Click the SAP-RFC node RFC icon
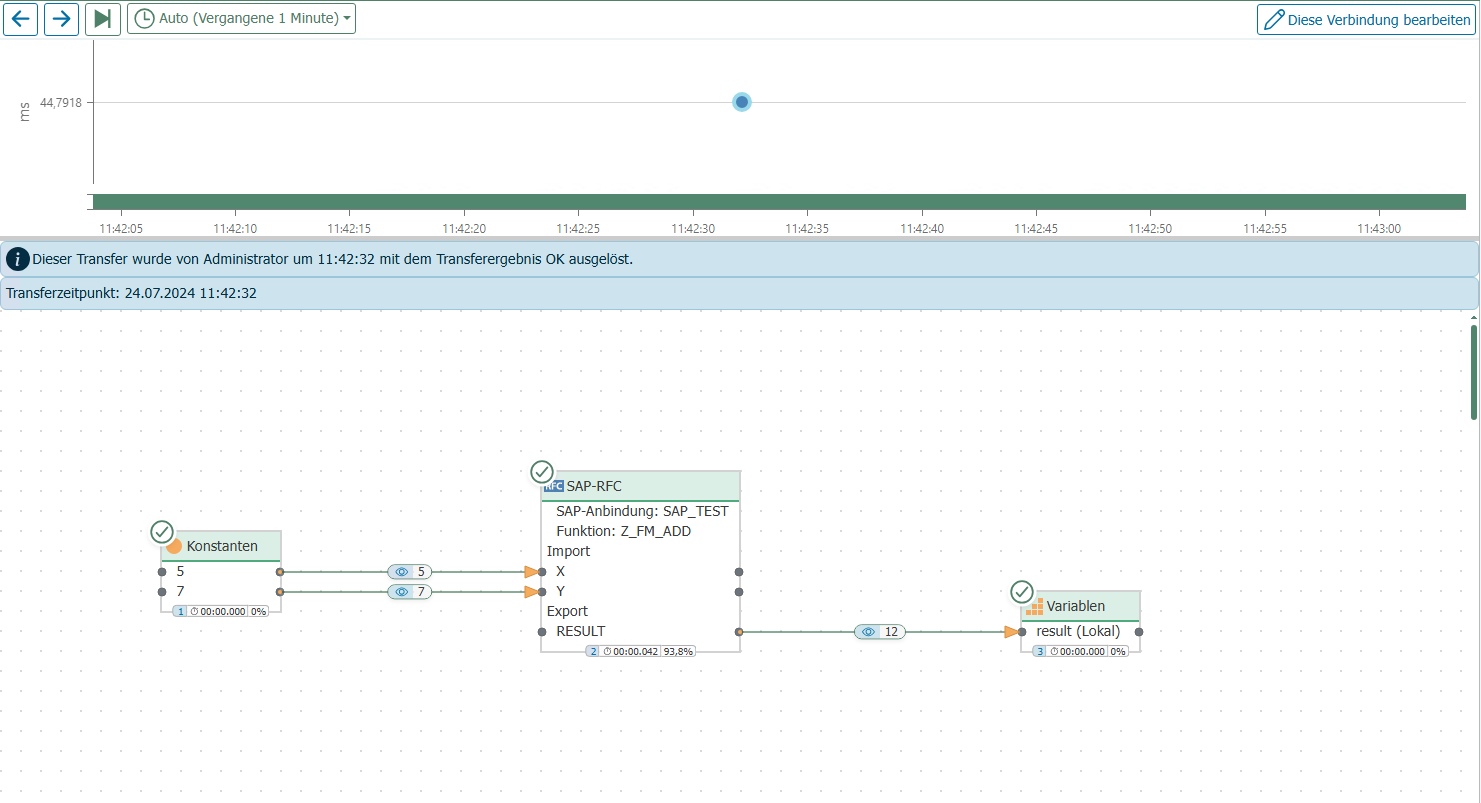The image size is (1481, 803). tap(553, 487)
